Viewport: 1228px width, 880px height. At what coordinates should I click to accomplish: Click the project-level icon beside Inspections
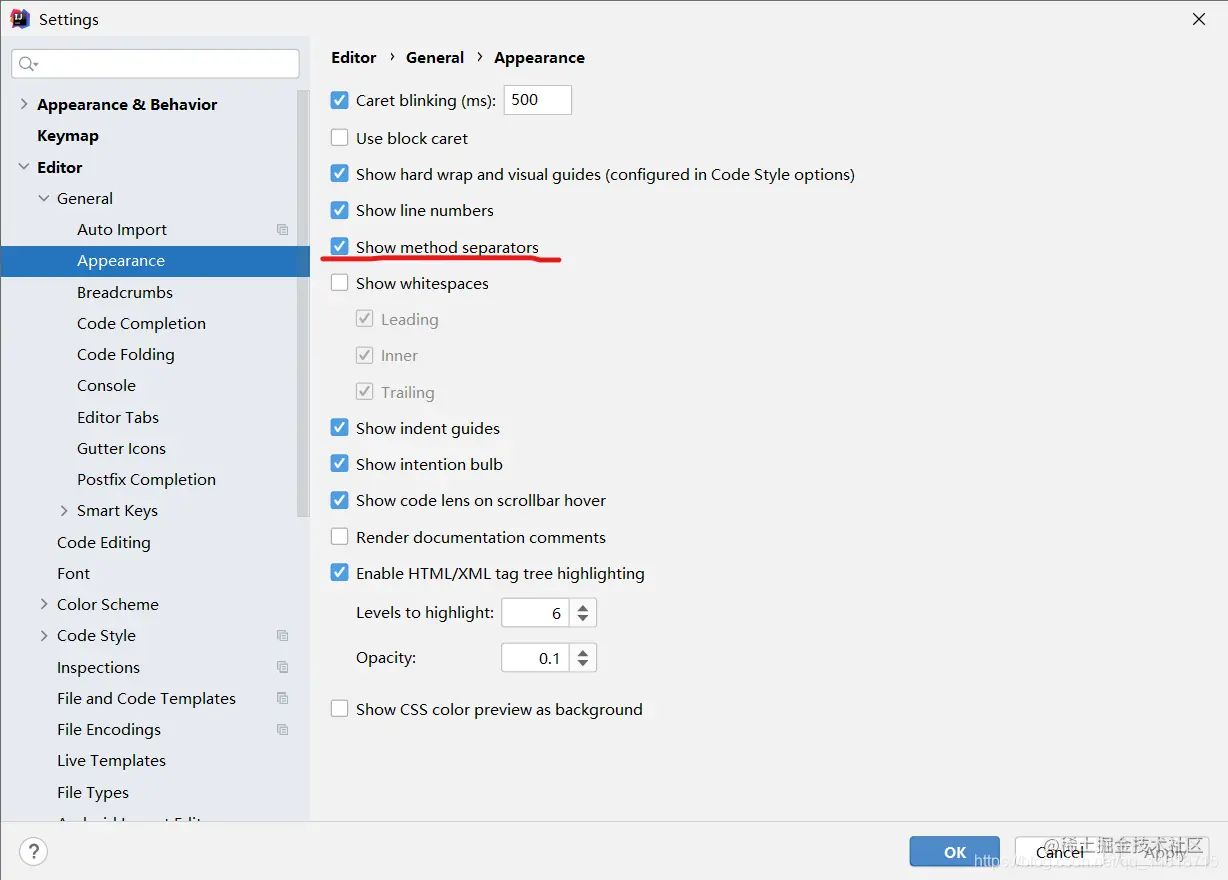click(x=283, y=667)
